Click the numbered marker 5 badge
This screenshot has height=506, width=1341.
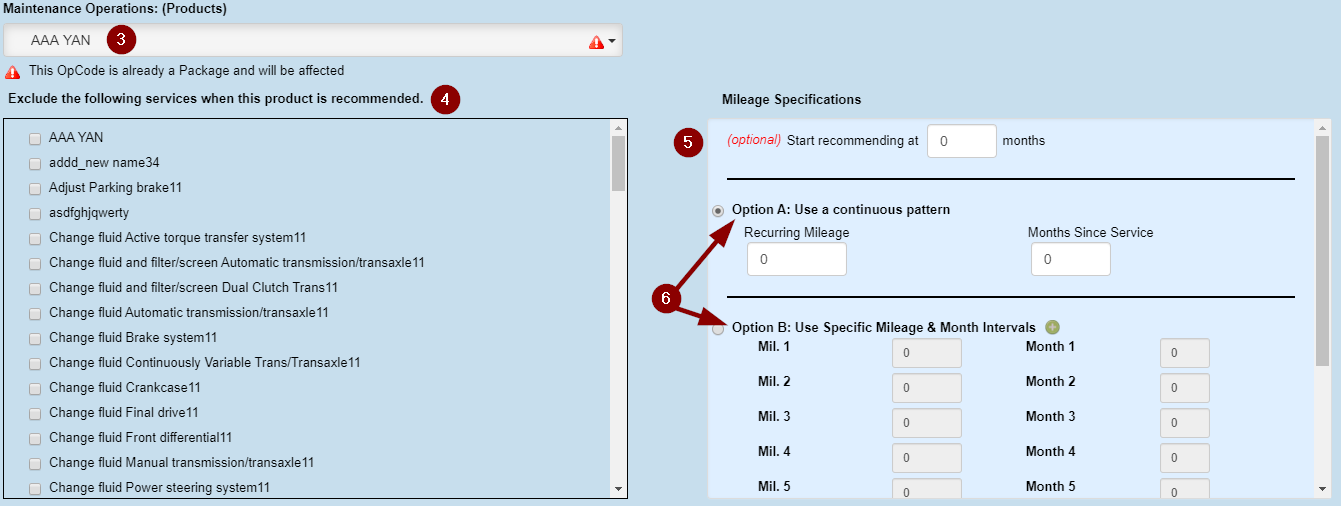coord(687,142)
